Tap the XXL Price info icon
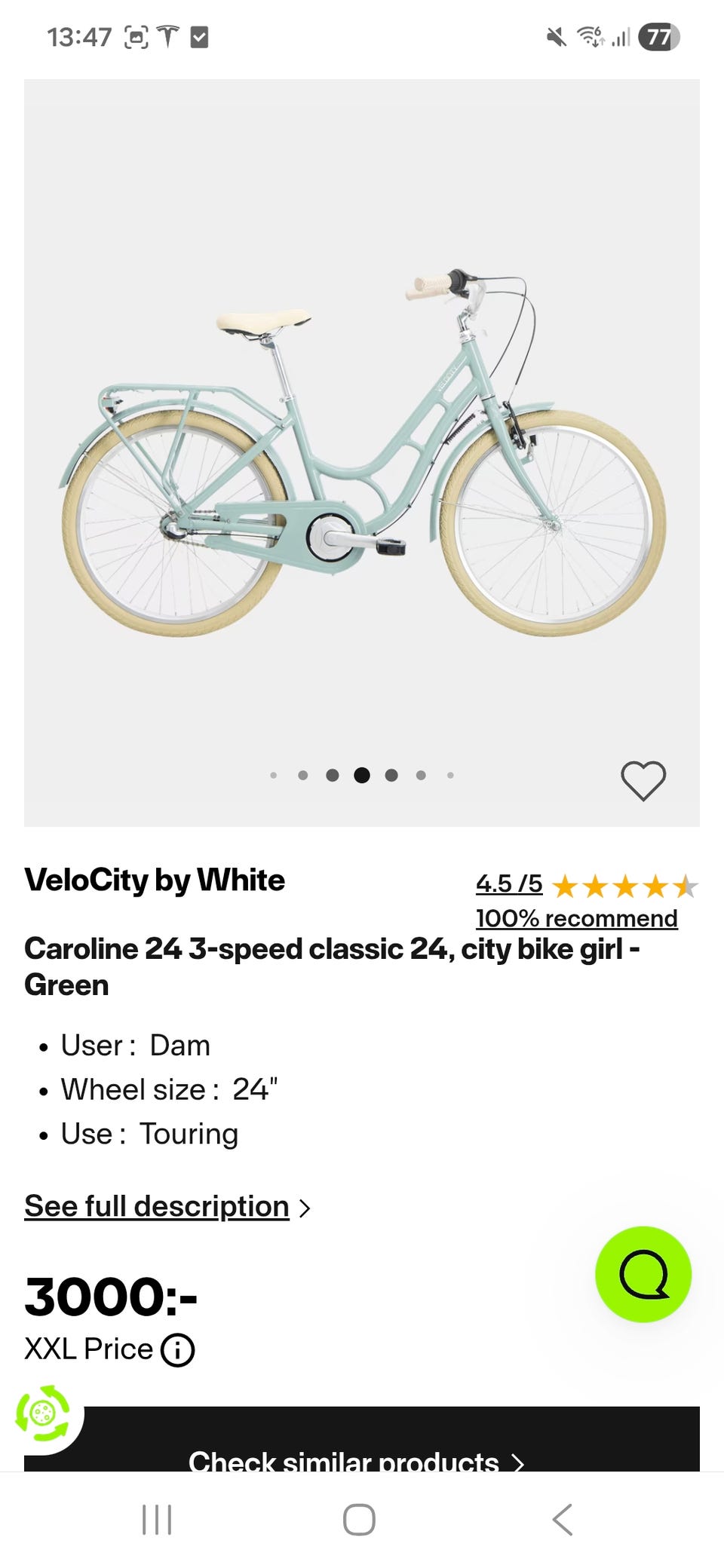Image resolution: width=724 pixels, height=1568 pixels. (x=178, y=1349)
